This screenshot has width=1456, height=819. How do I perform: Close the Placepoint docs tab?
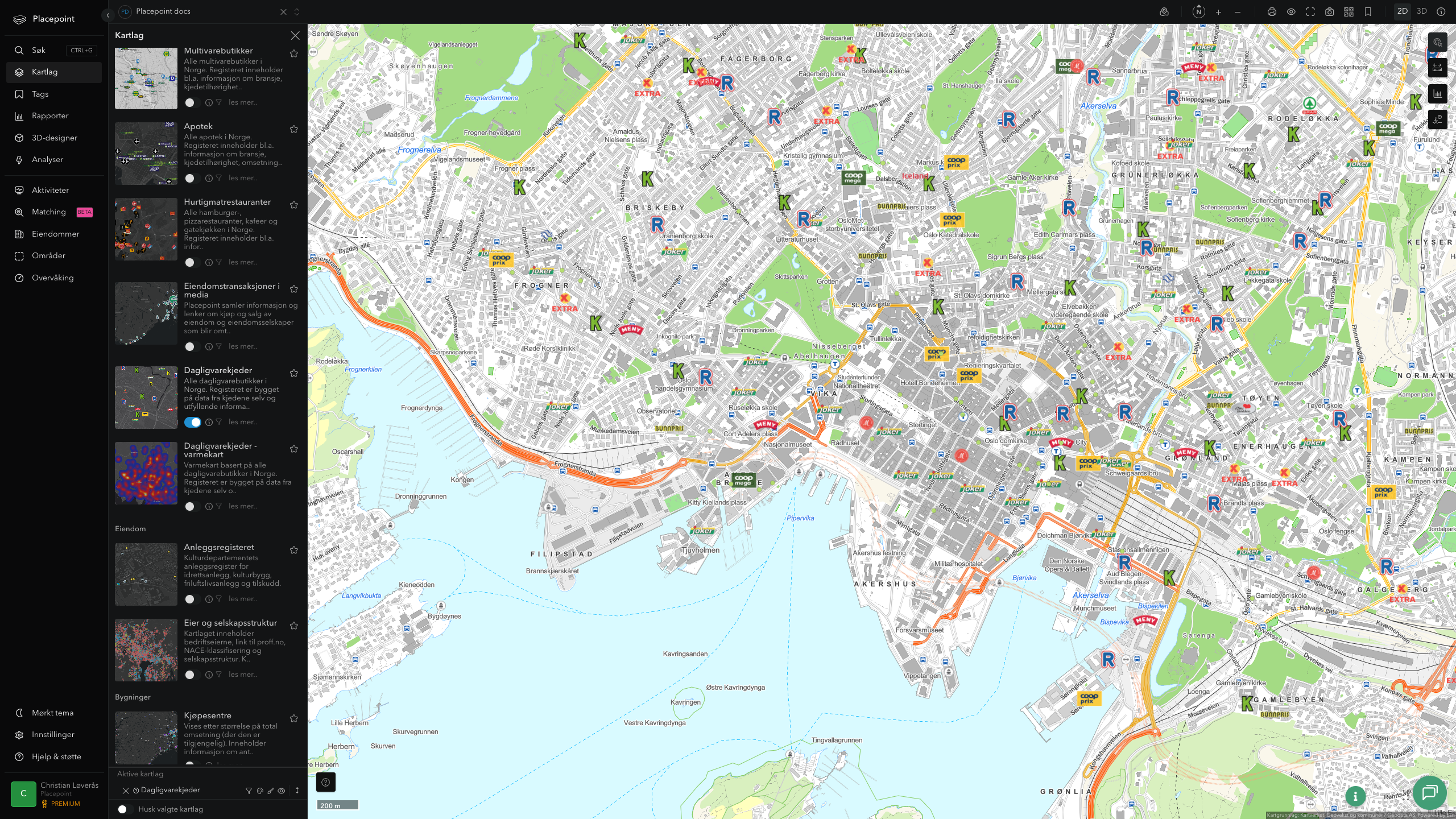tap(283, 12)
